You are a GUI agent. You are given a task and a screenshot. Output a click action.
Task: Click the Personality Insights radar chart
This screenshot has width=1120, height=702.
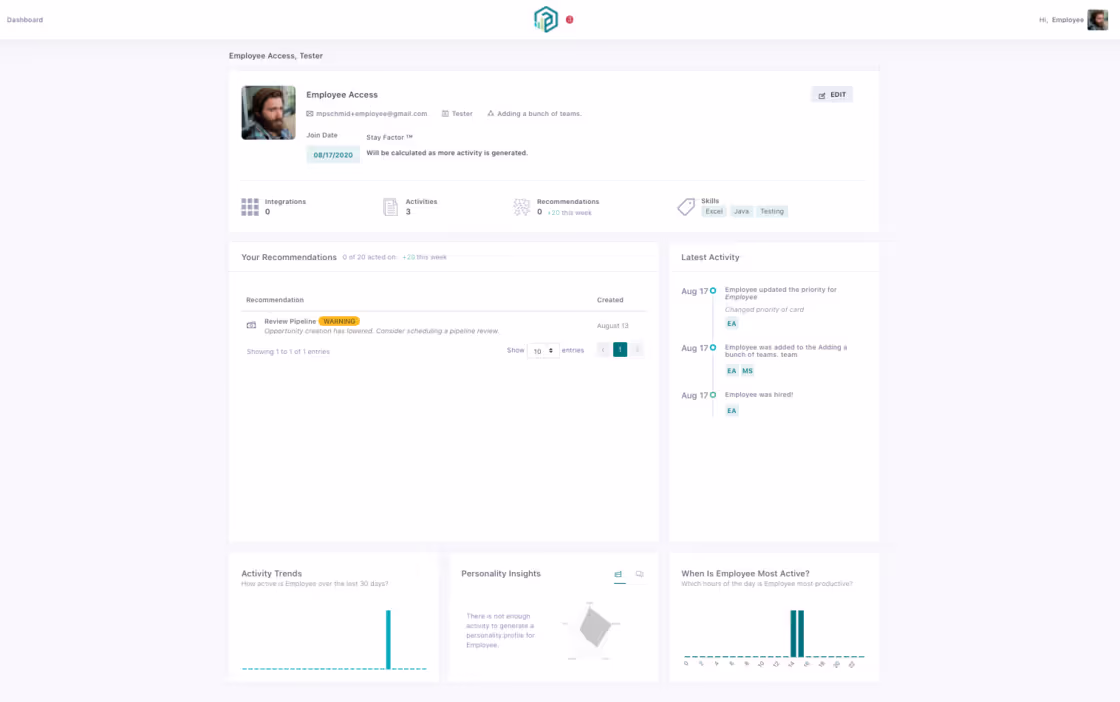(592, 629)
